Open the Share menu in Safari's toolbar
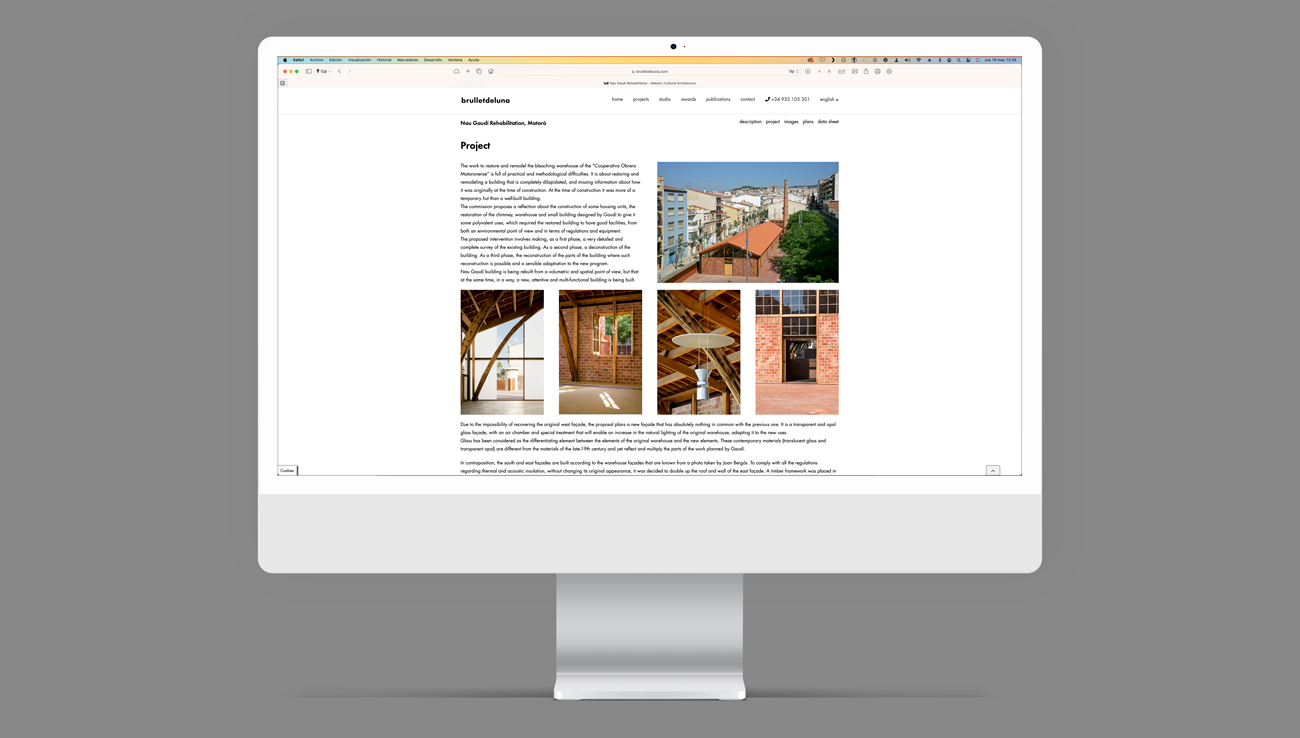The height and width of the screenshot is (738, 1300). coord(866,71)
